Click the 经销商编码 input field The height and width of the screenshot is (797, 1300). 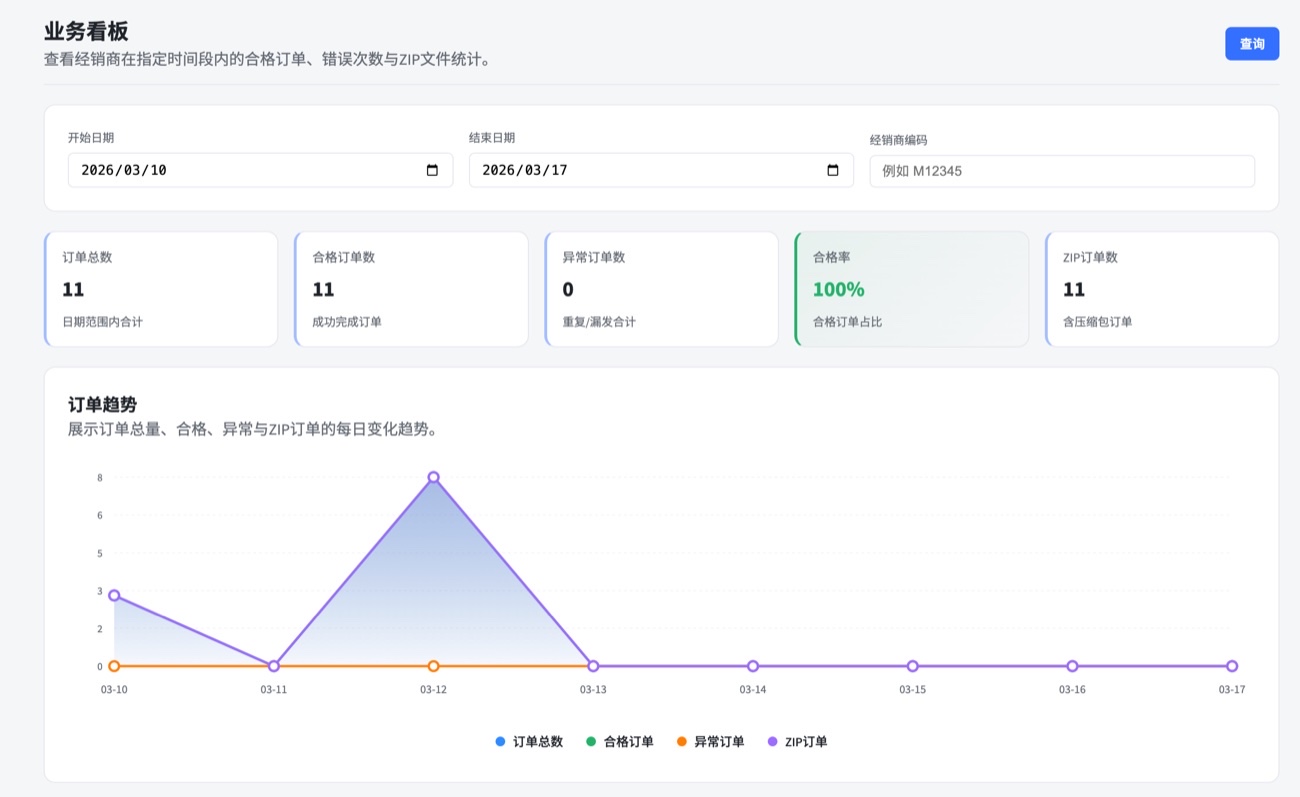[1062, 171]
